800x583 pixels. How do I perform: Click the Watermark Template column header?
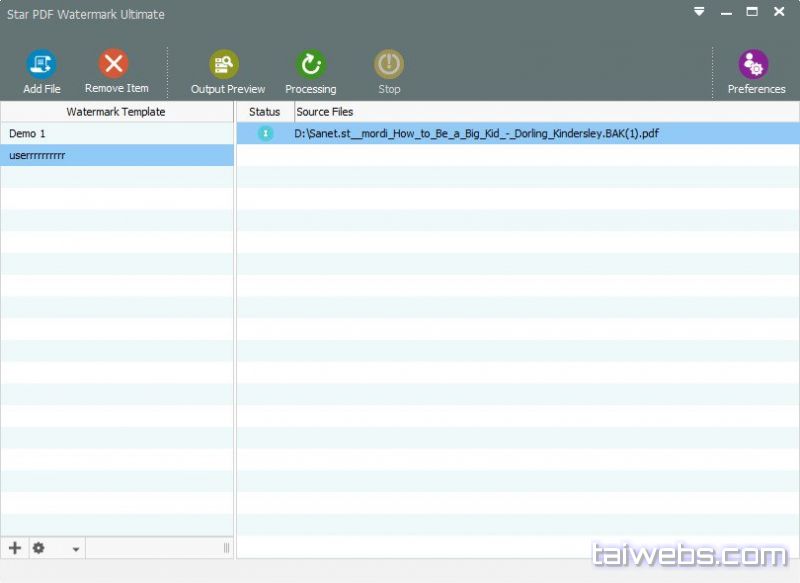[116, 112]
